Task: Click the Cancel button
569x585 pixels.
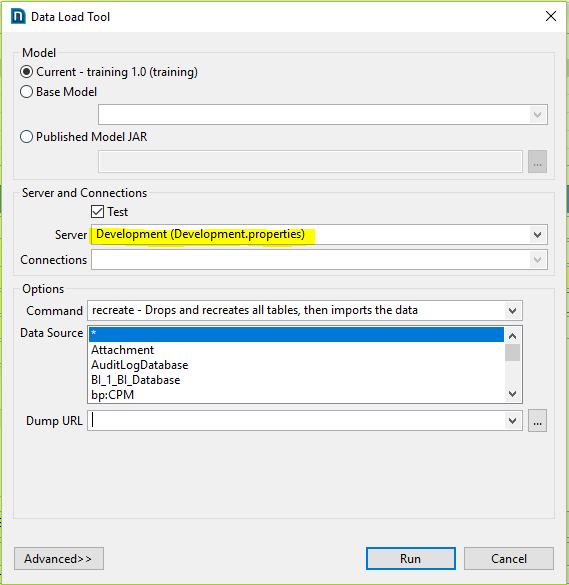Action: coord(509,559)
